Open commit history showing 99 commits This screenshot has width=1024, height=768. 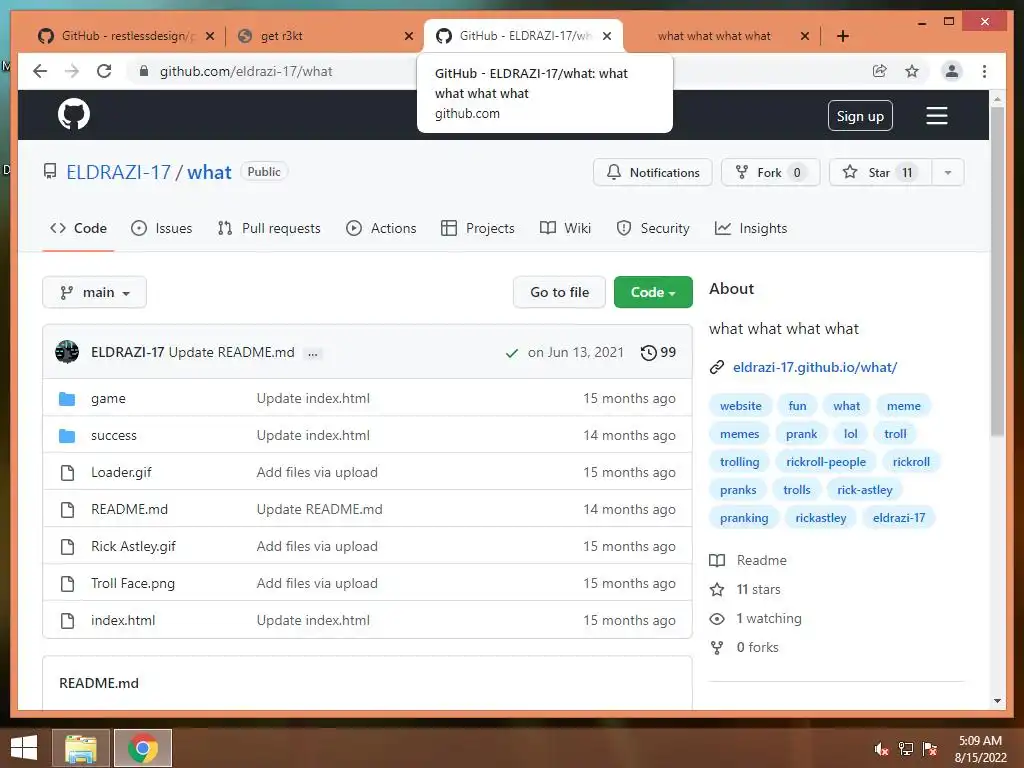click(658, 353)
